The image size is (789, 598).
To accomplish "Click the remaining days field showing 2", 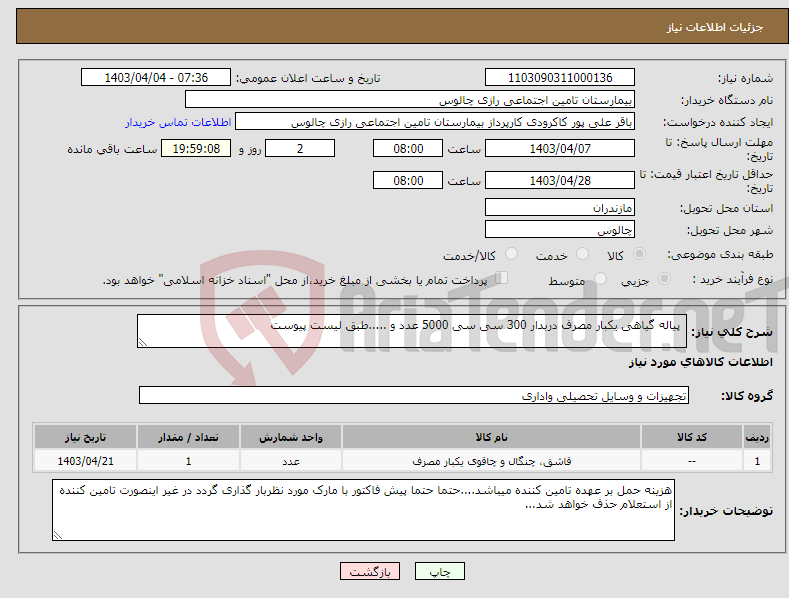I will (x=300, y=148).
